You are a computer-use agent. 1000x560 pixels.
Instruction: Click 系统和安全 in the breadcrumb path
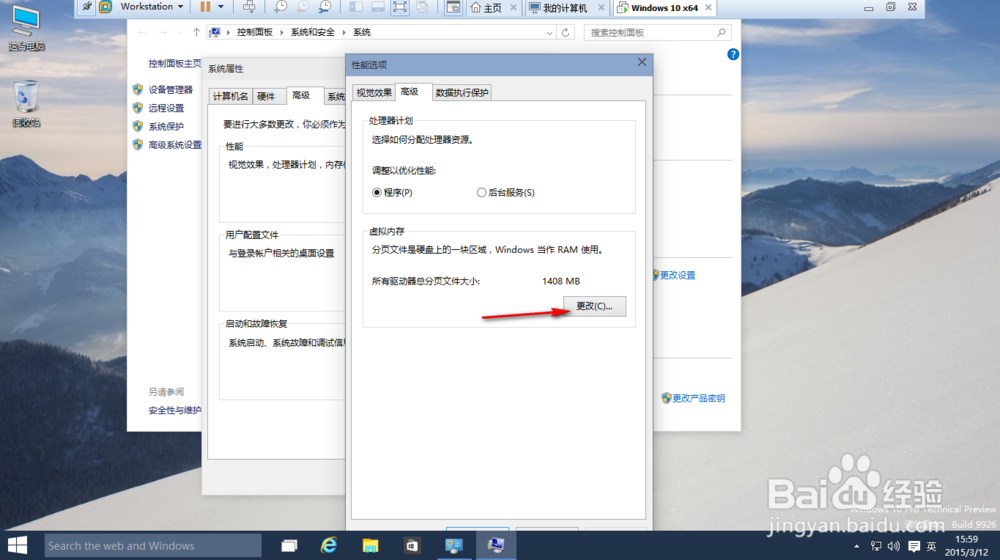(x=312, y=33)
